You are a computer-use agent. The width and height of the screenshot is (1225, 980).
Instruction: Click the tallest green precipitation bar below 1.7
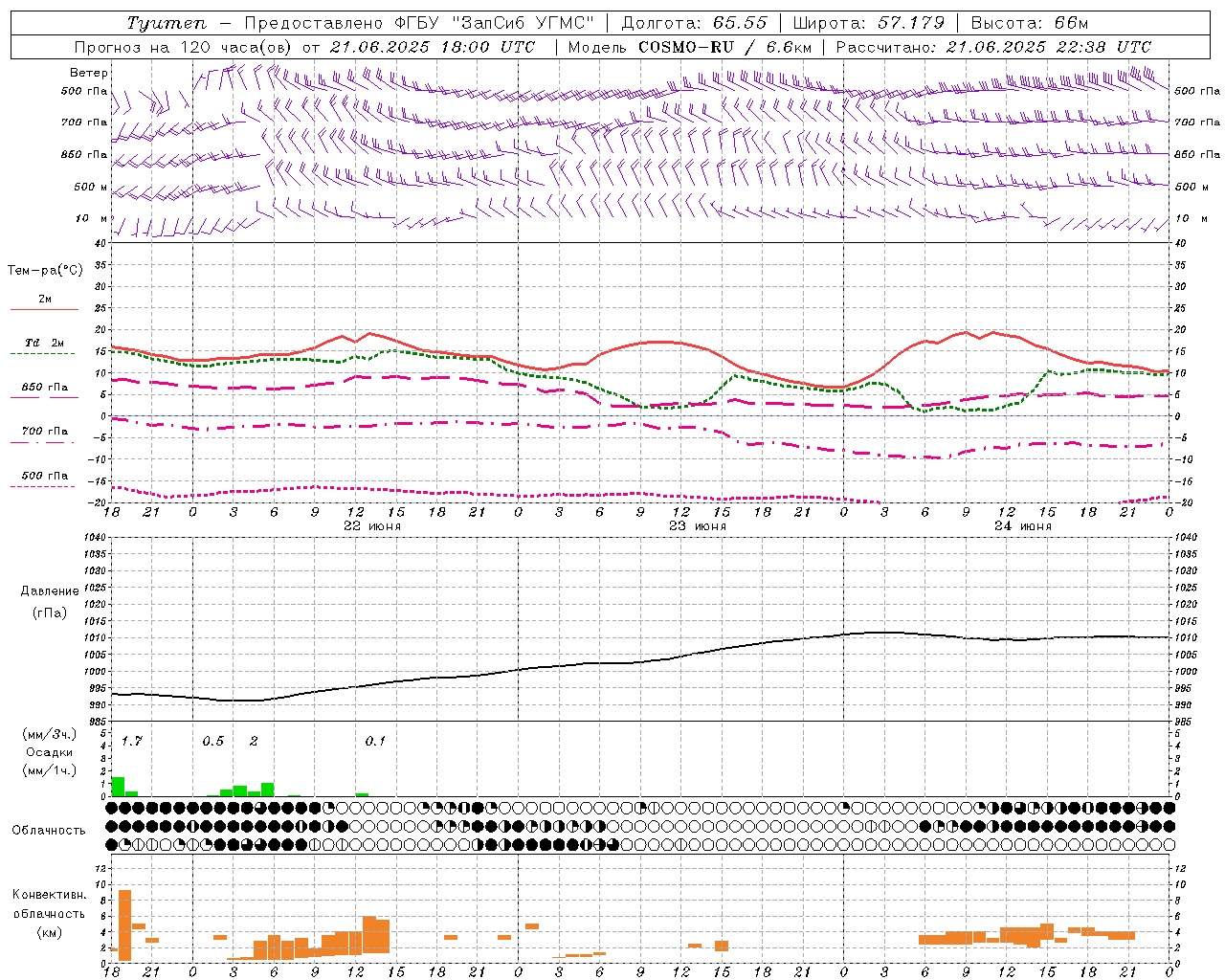(x=118, y=787)
